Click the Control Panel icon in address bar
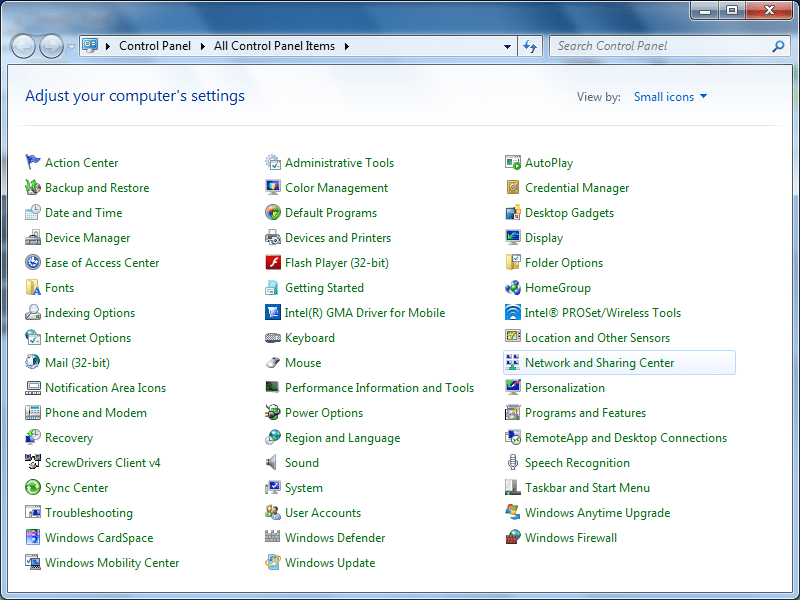 90,45
